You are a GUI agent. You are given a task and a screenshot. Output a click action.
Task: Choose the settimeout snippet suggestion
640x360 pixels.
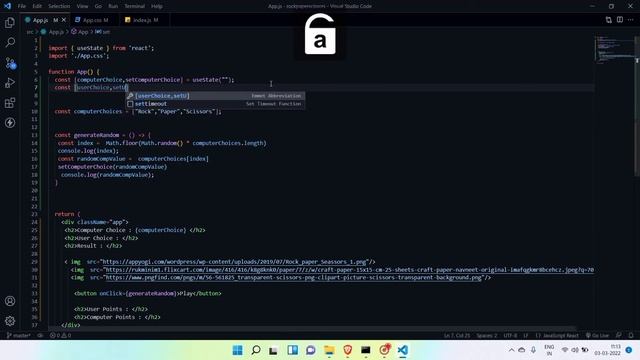[x=215, y=104]
